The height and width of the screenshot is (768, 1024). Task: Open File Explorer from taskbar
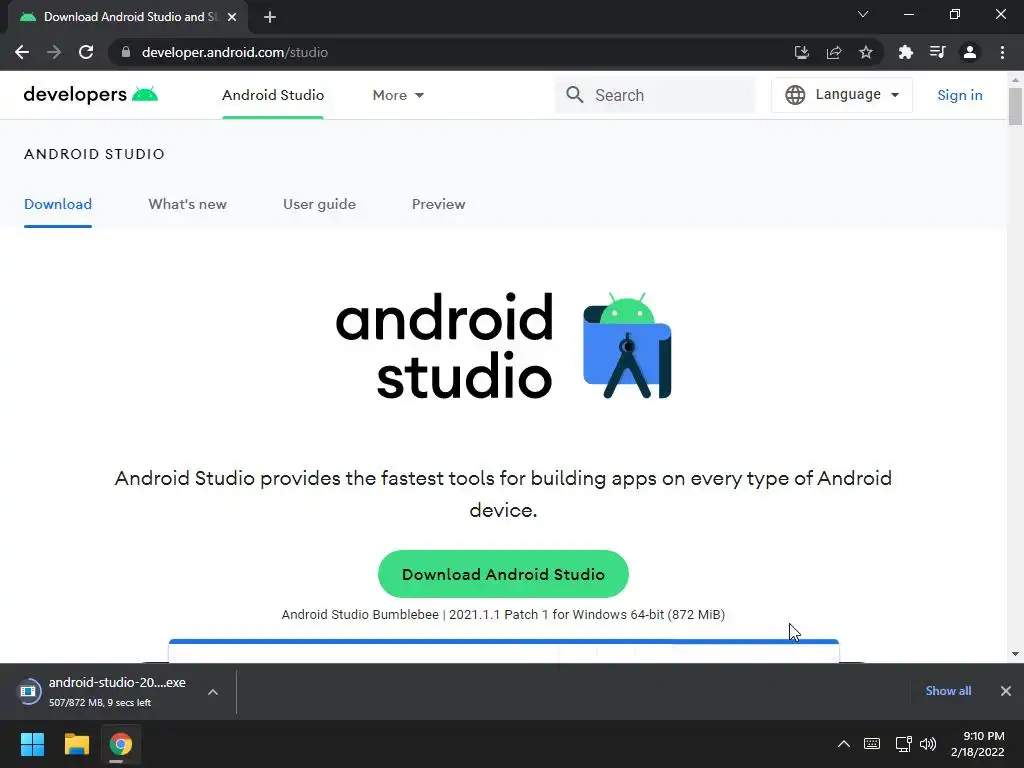76,744
